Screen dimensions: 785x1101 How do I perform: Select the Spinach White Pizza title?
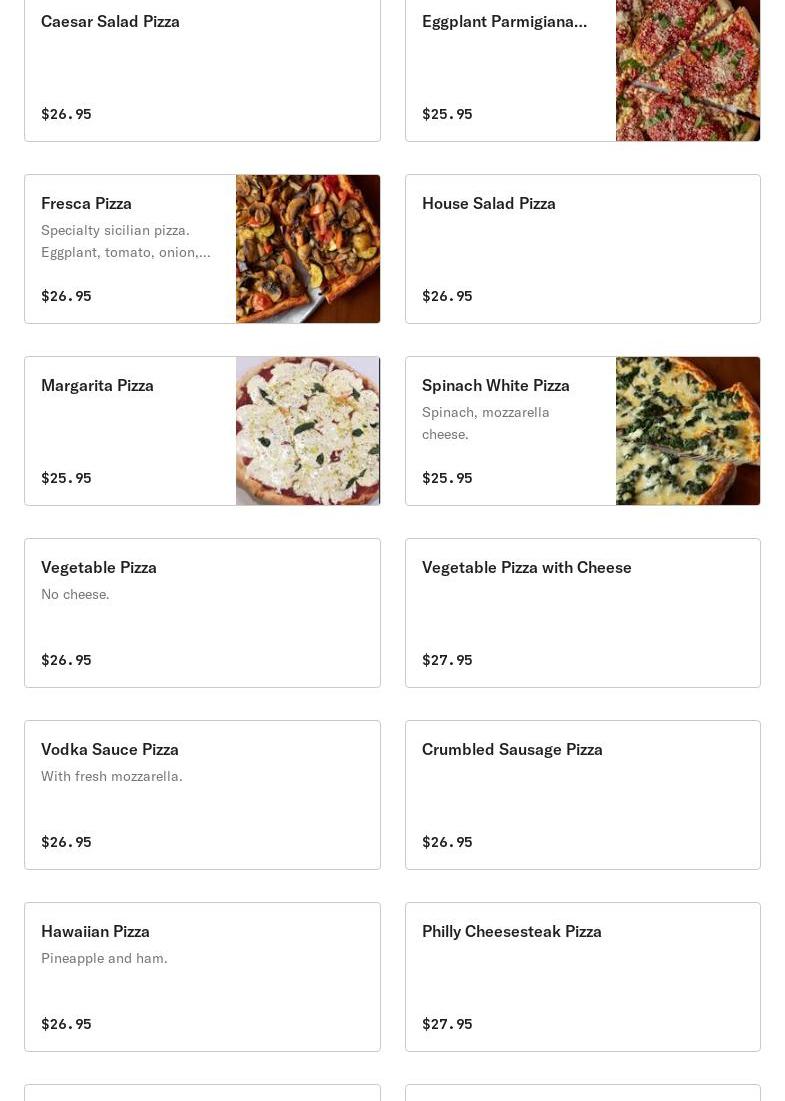coord(495,386)
